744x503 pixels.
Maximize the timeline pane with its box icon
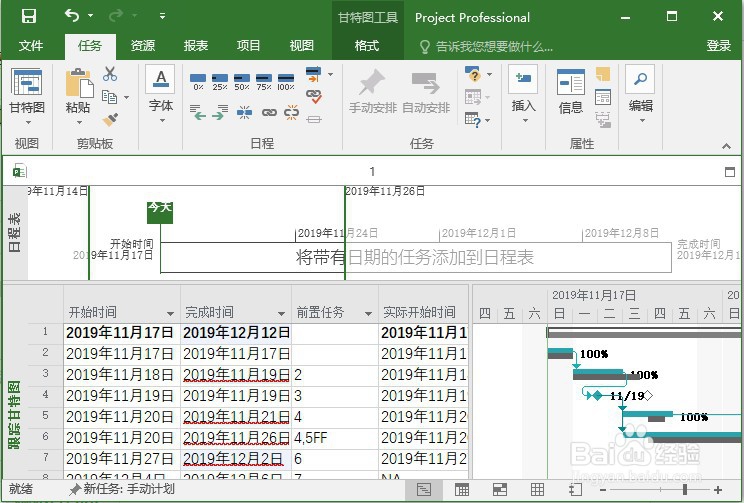(730, 172)
